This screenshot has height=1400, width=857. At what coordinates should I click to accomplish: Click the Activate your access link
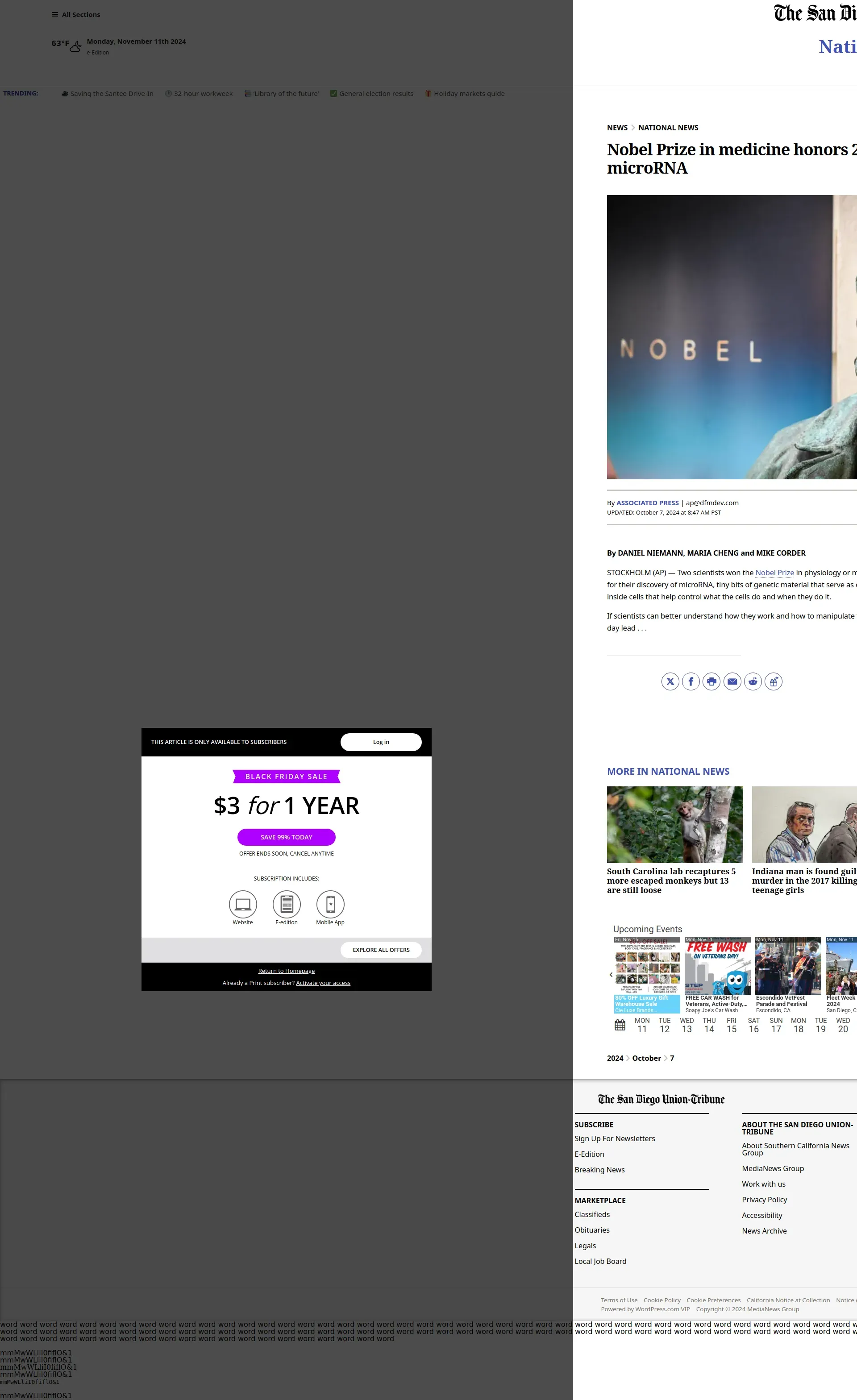coord(323,983)
